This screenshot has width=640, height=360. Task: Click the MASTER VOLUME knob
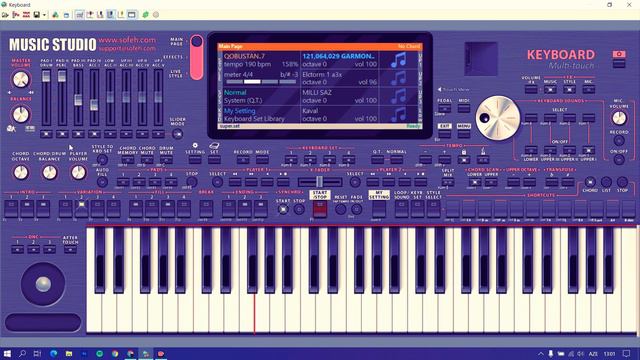[20, 80]
